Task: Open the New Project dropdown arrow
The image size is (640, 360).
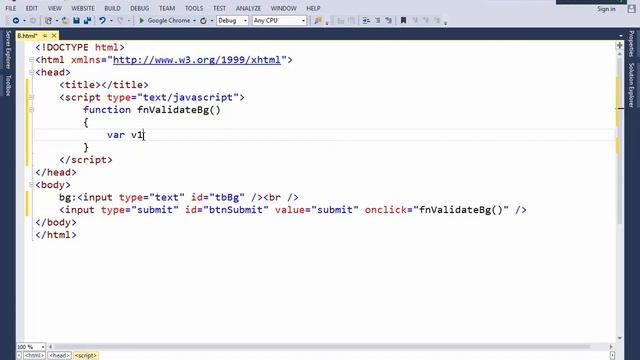Action: pos(57,20)
